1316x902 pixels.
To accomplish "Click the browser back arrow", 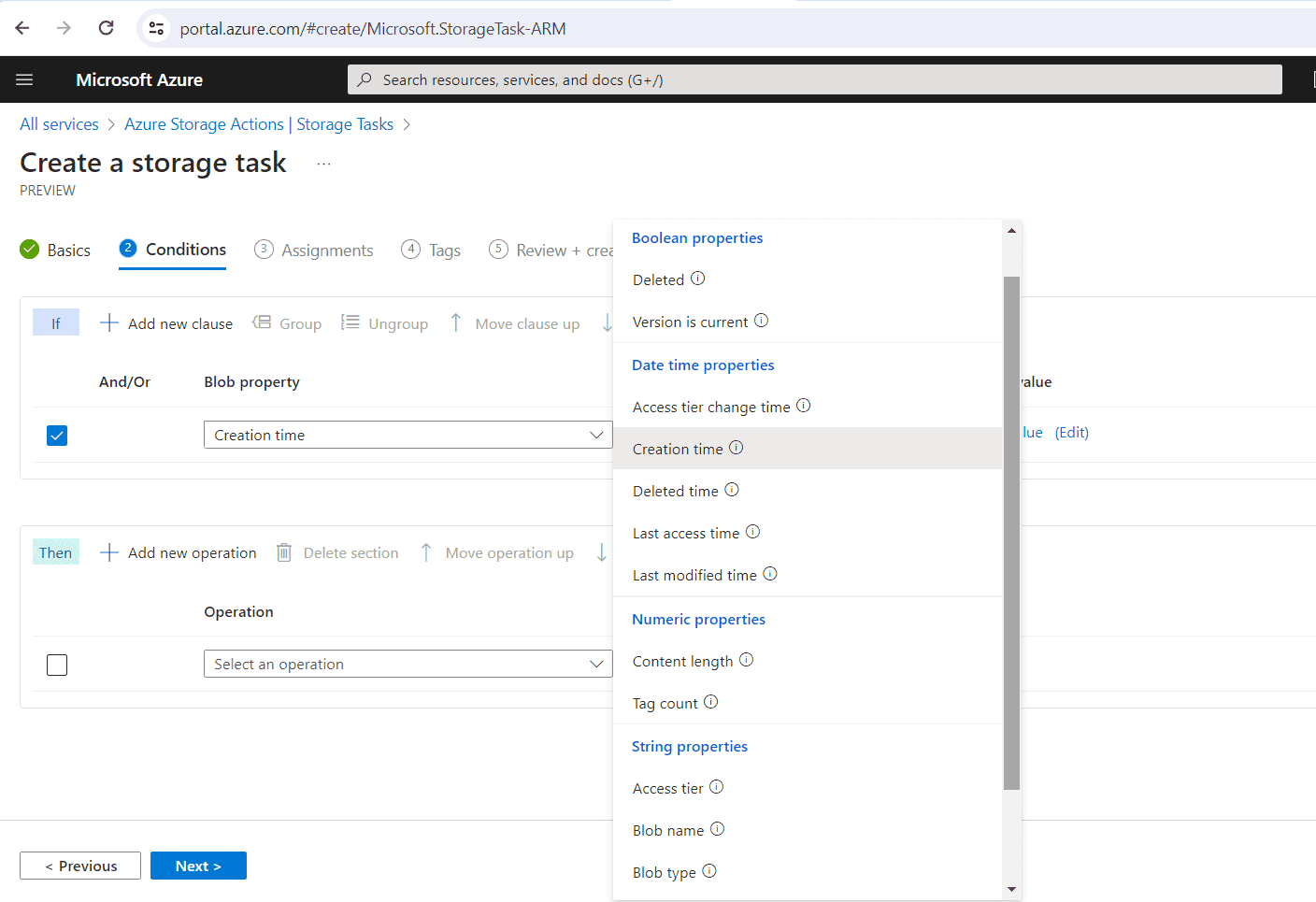I will click(22, 28).
